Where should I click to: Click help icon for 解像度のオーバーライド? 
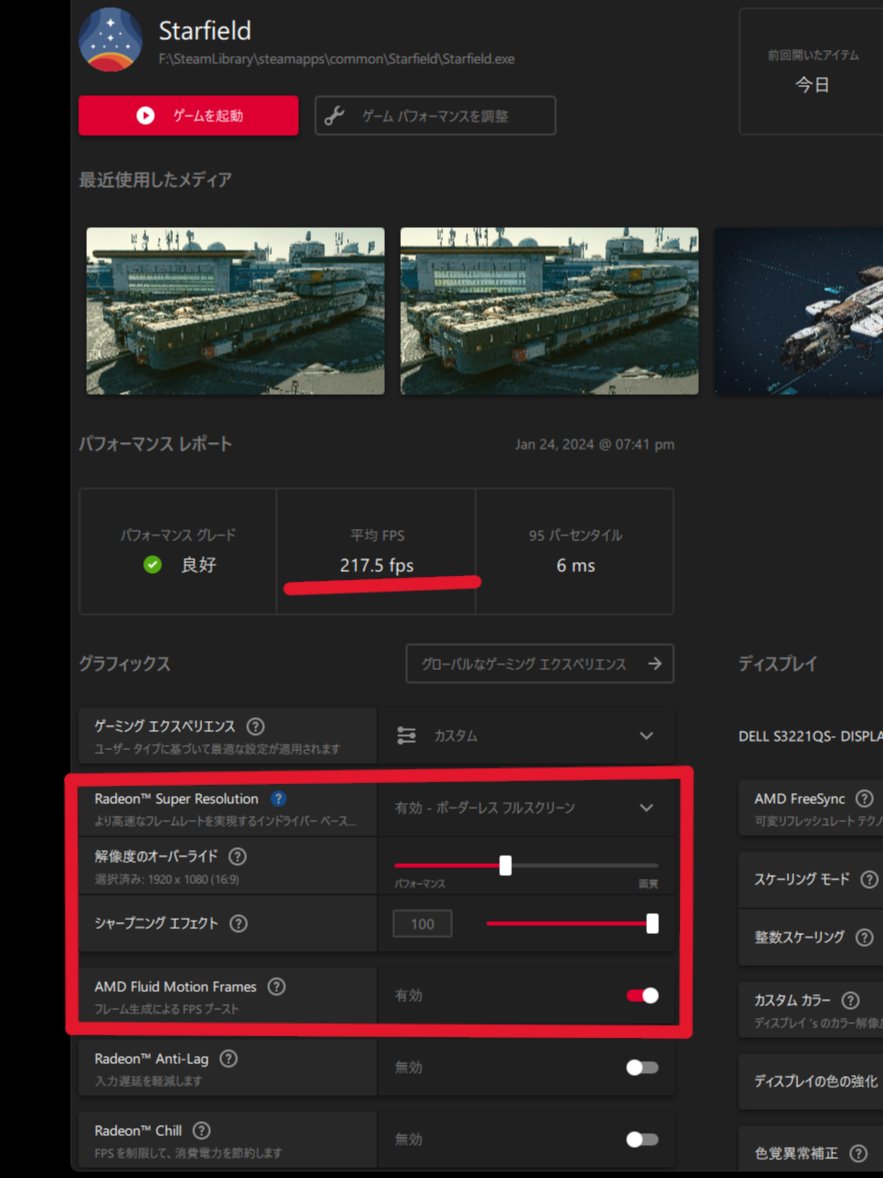(237, 856)
